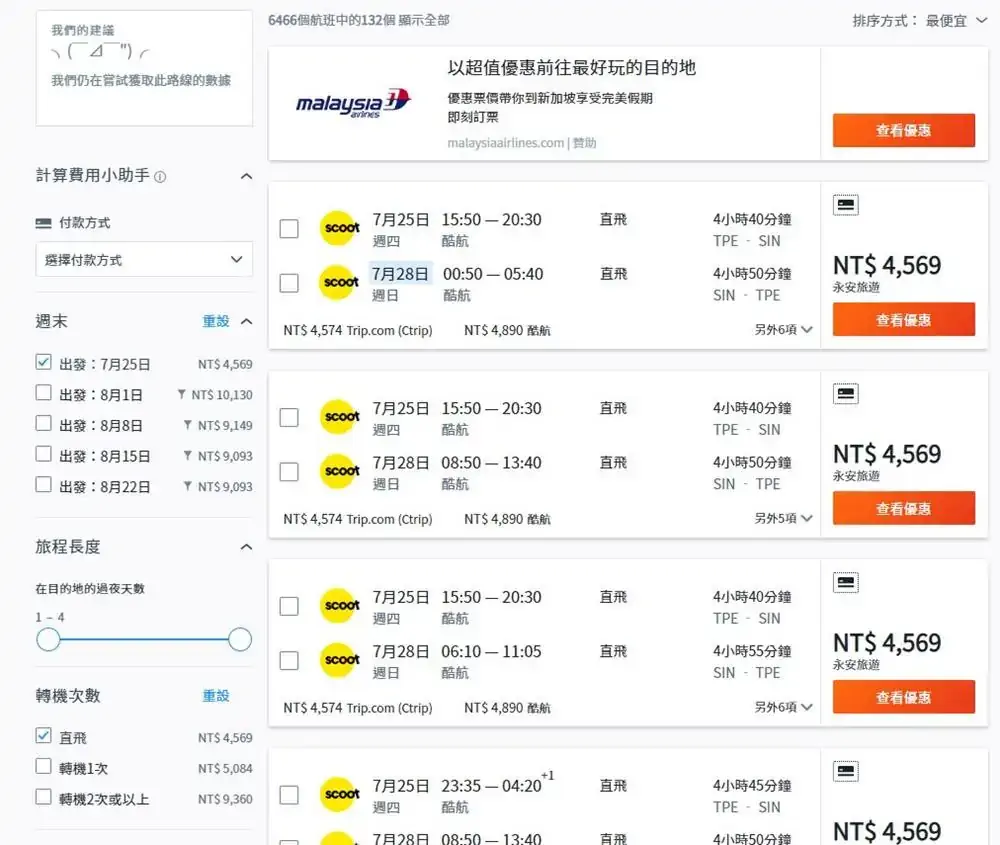Check 出發：8月22日 weekend option
The image size is (1000, 845).
[43, 485]
